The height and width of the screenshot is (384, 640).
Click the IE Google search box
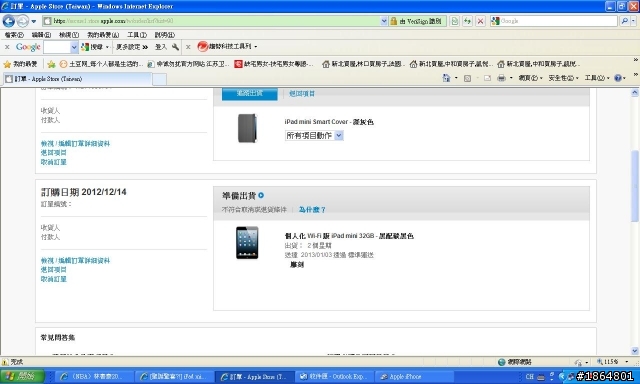[x=558, y=21]
